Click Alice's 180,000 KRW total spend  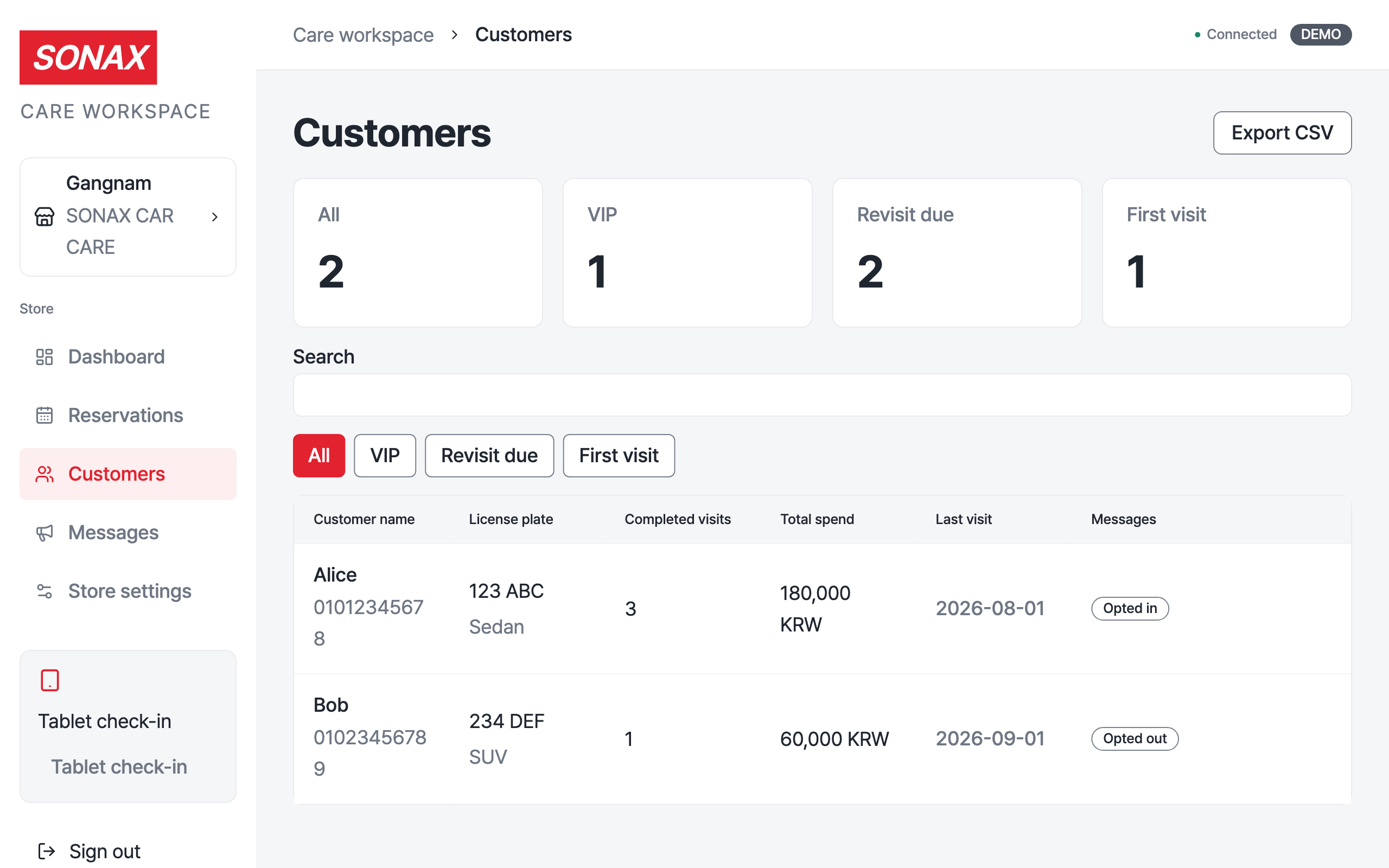tap(815, 609)
